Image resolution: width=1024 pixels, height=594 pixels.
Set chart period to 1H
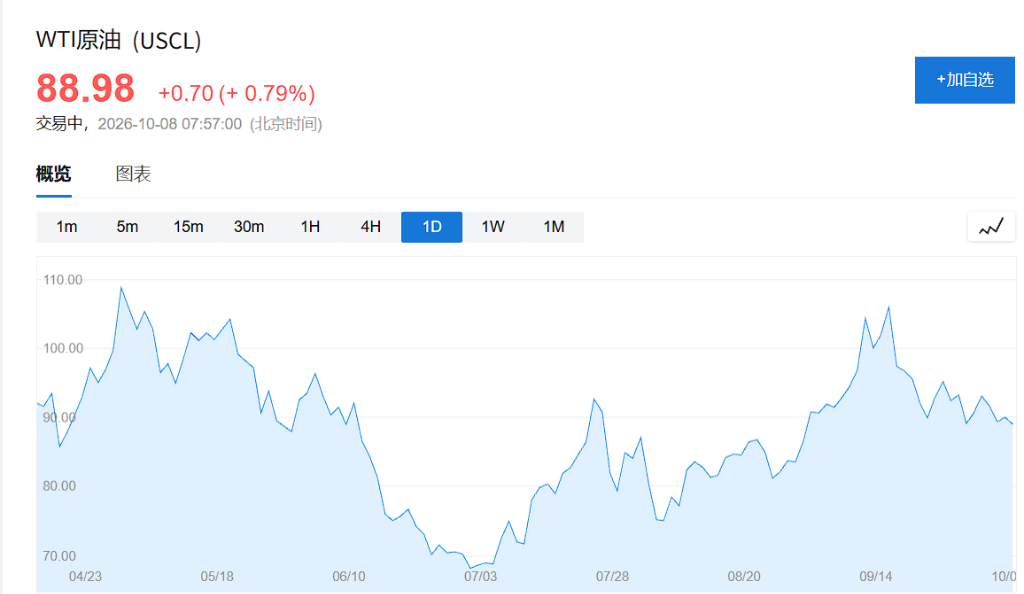click(x=310, y=227)
